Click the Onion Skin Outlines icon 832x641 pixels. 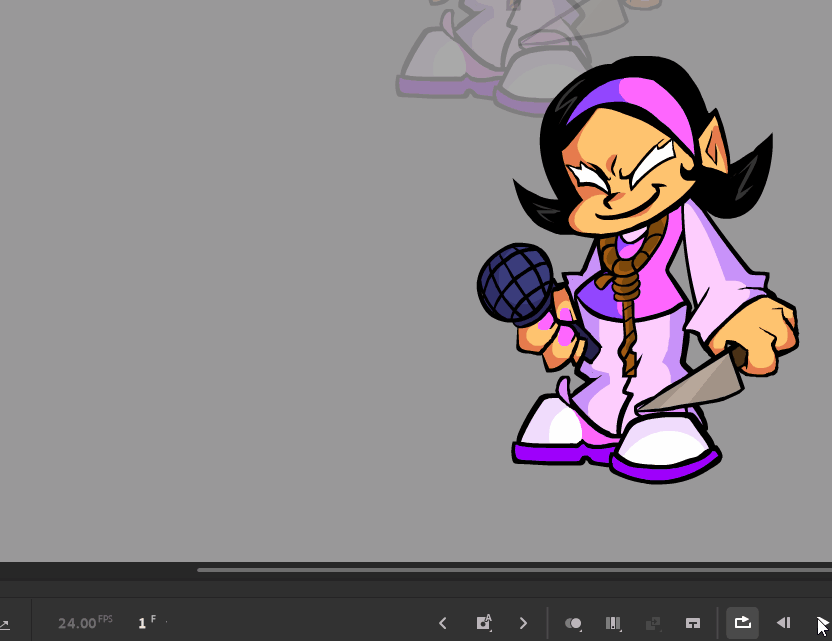coord(613,622)
